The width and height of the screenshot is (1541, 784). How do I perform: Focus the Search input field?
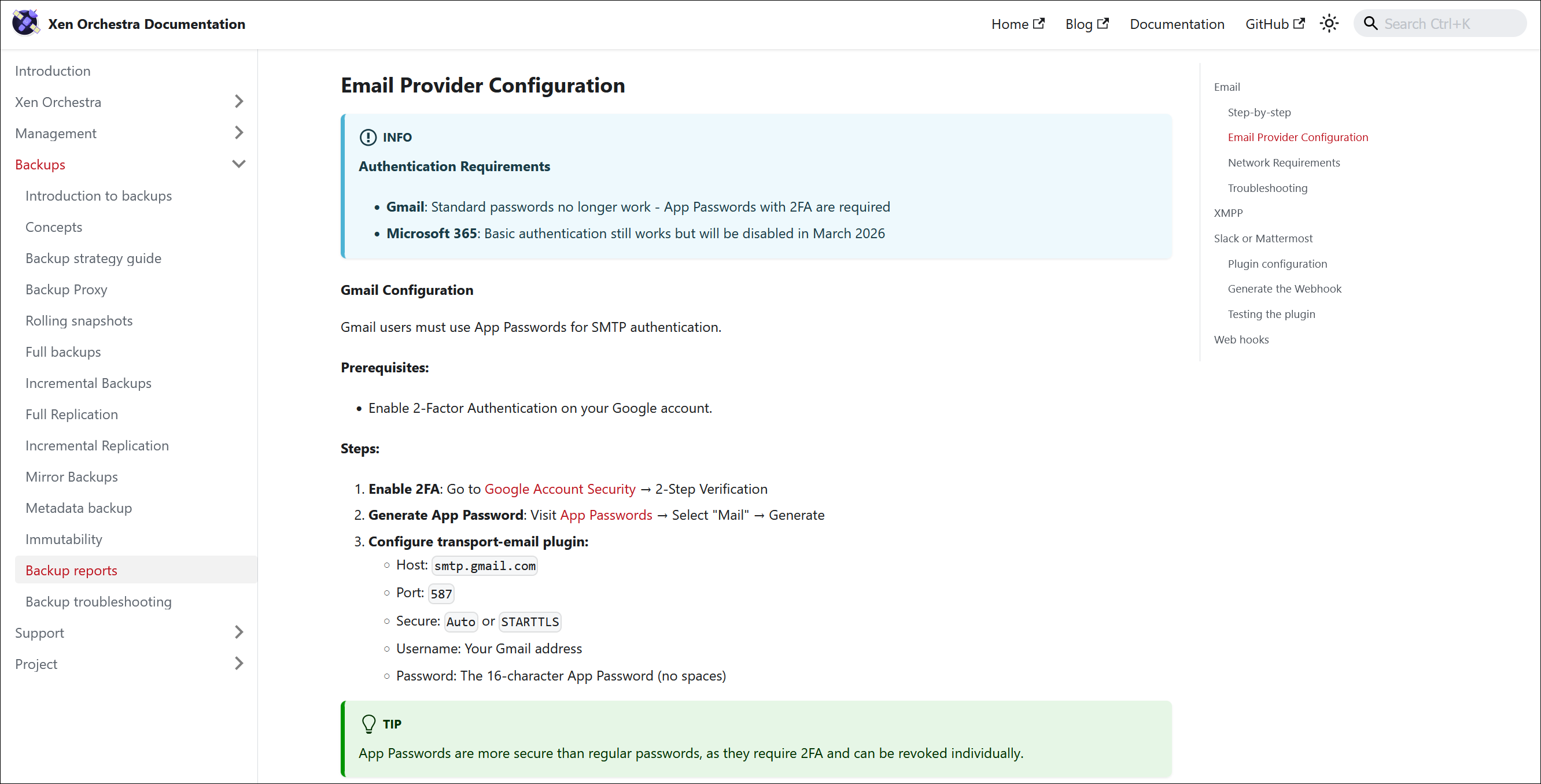tap(1448, 24)
